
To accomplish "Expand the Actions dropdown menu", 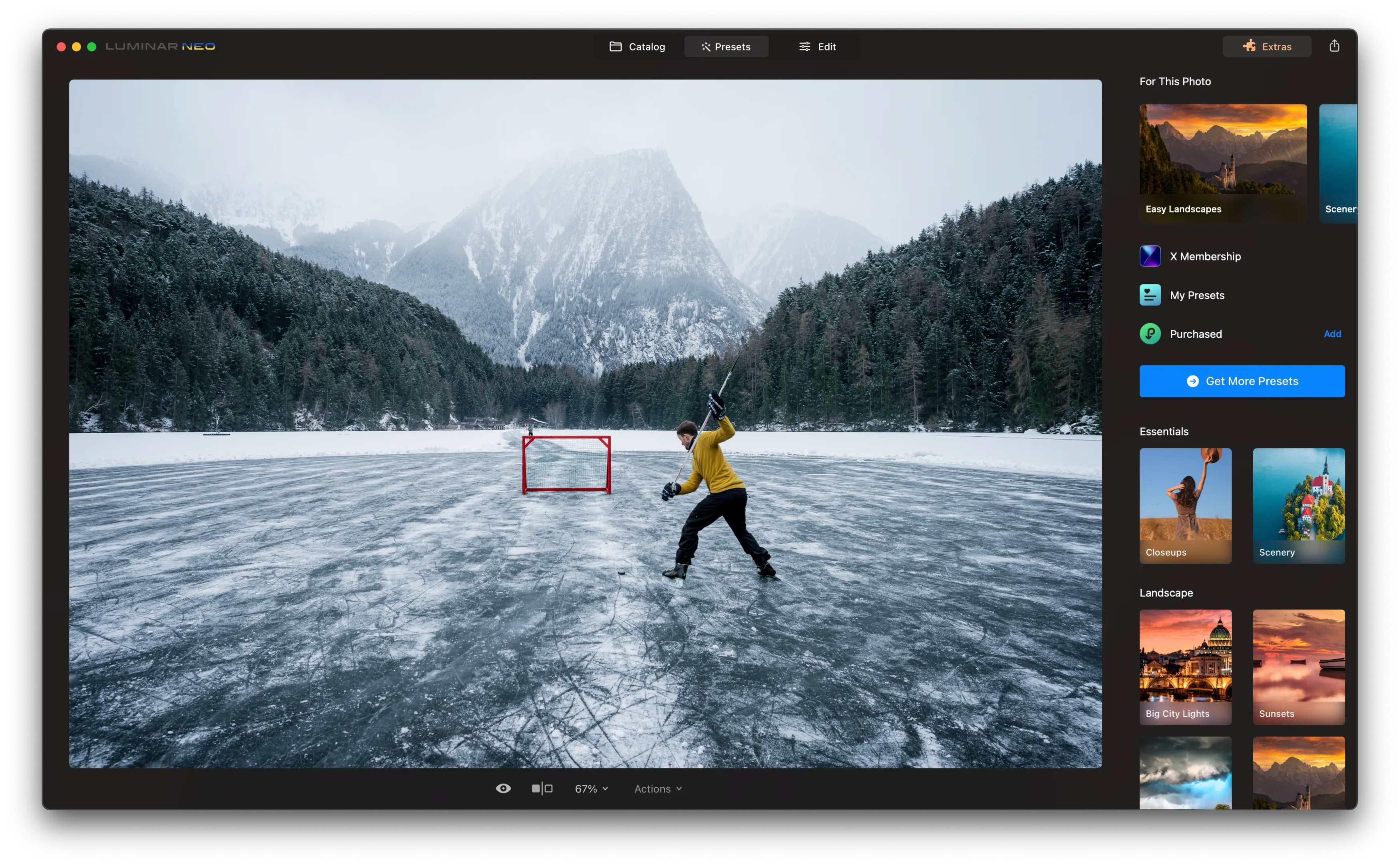I will click(657, 789).
